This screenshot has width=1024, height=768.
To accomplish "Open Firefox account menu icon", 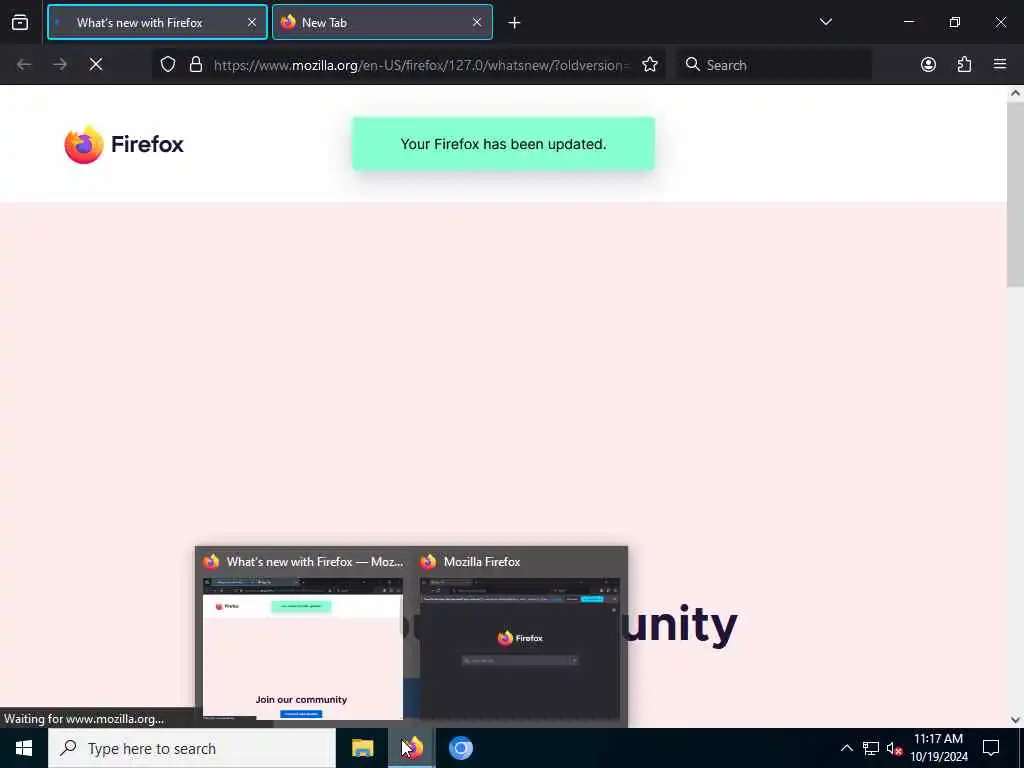I will tap(928, 65).
